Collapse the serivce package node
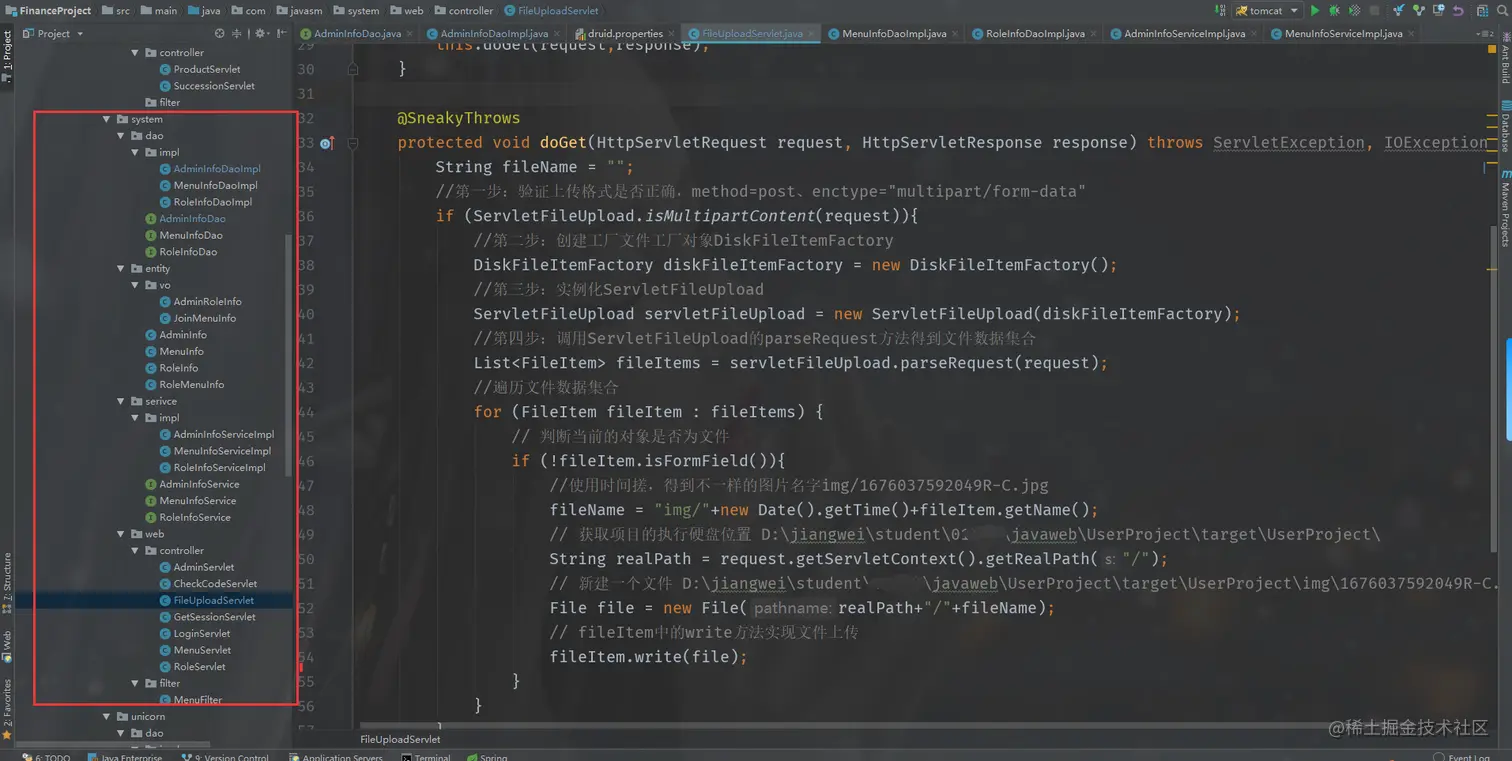The image size is (1512, 761). tap(122, 401)
